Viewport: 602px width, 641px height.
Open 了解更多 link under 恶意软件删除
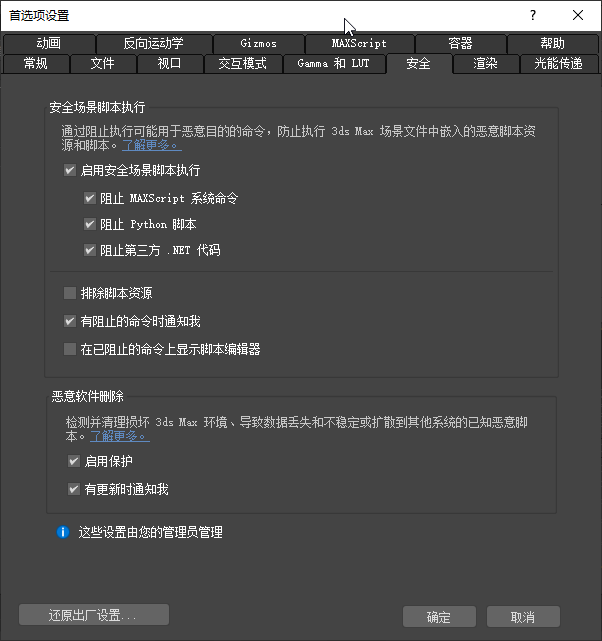click(120, 436)
